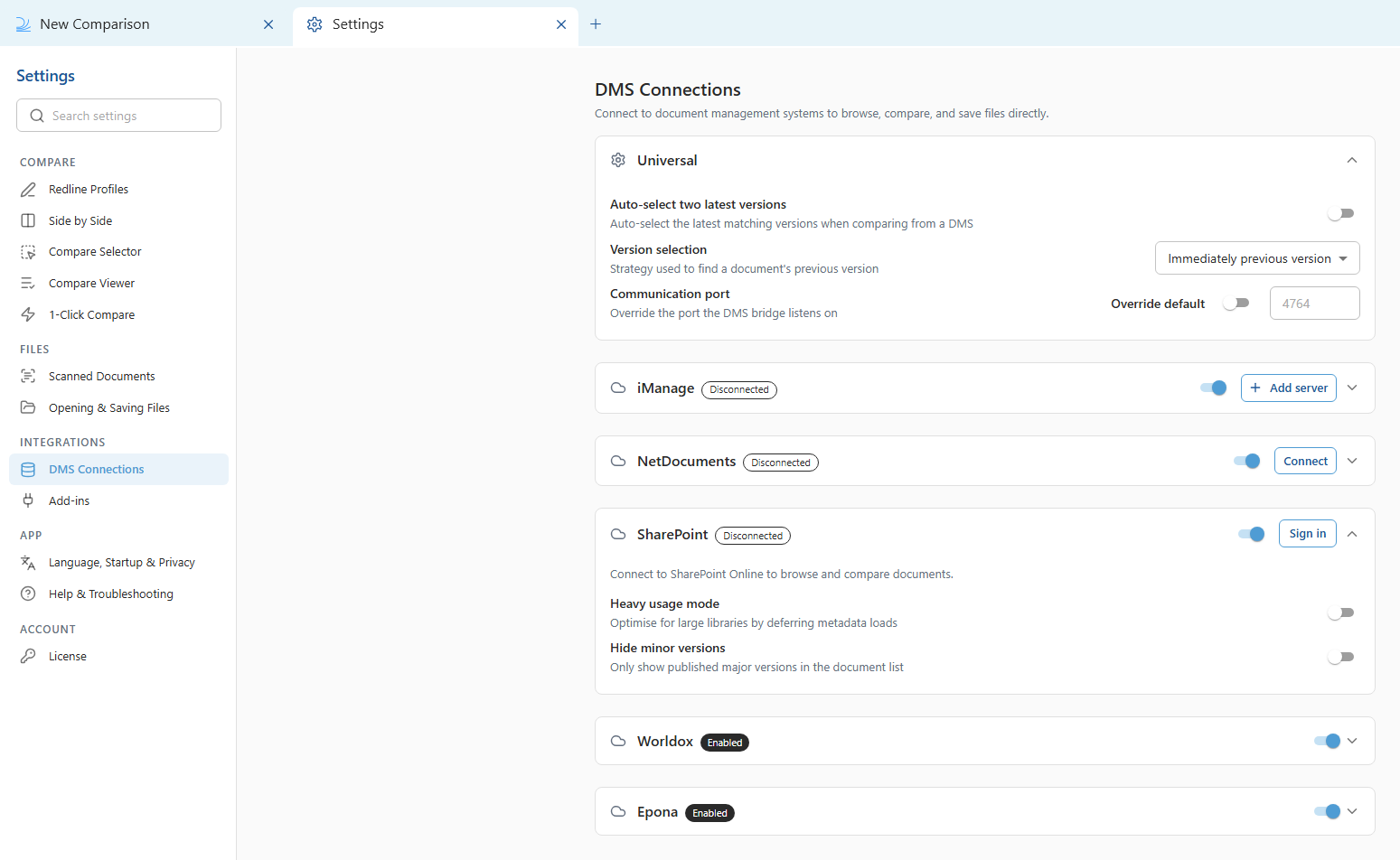The width and height of the screenshot is (1400, 860).
Task: Close the Settings tab
Action: click(561, 24)
